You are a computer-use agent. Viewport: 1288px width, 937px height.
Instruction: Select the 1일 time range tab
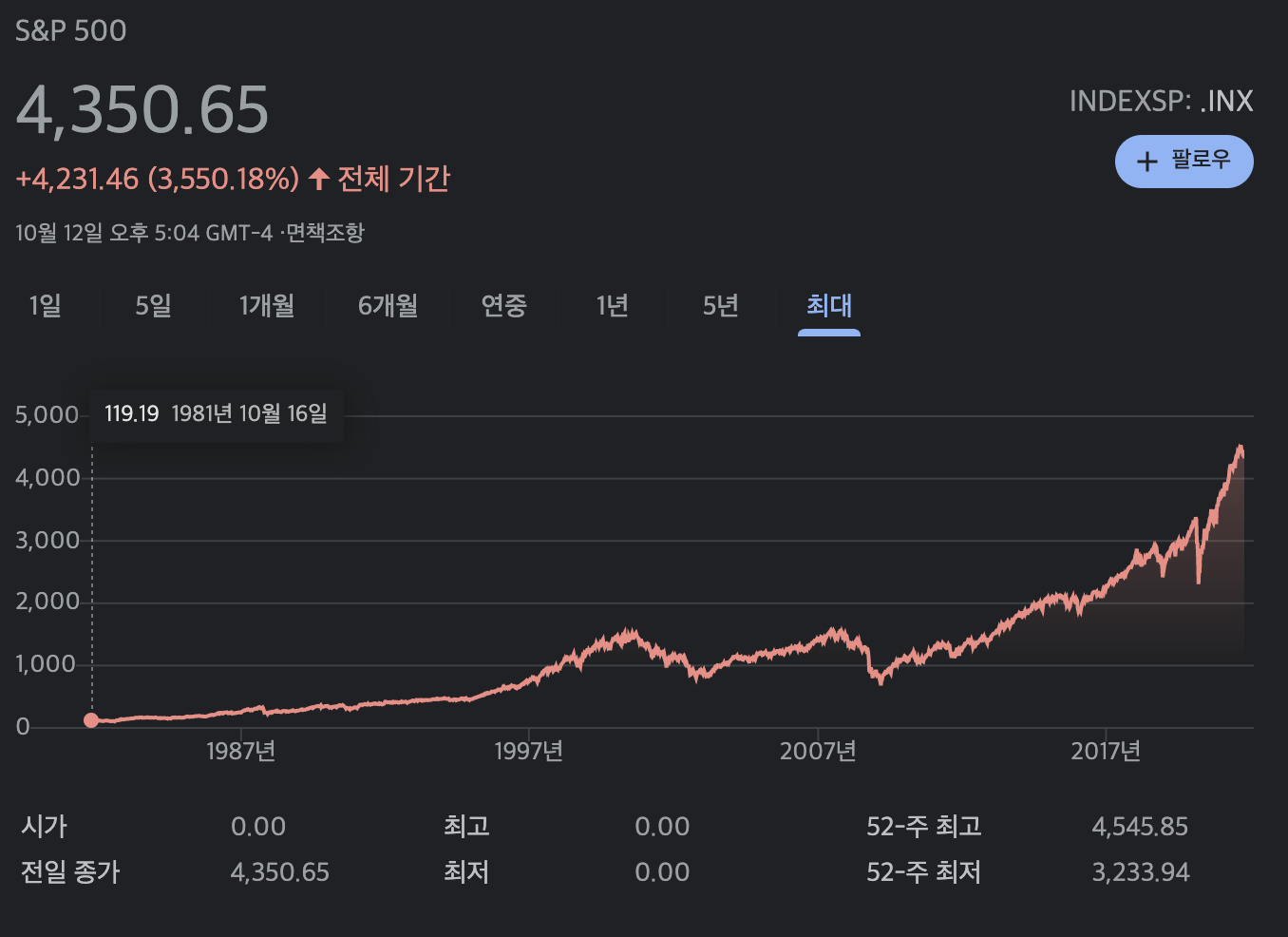tap(46, 306)
